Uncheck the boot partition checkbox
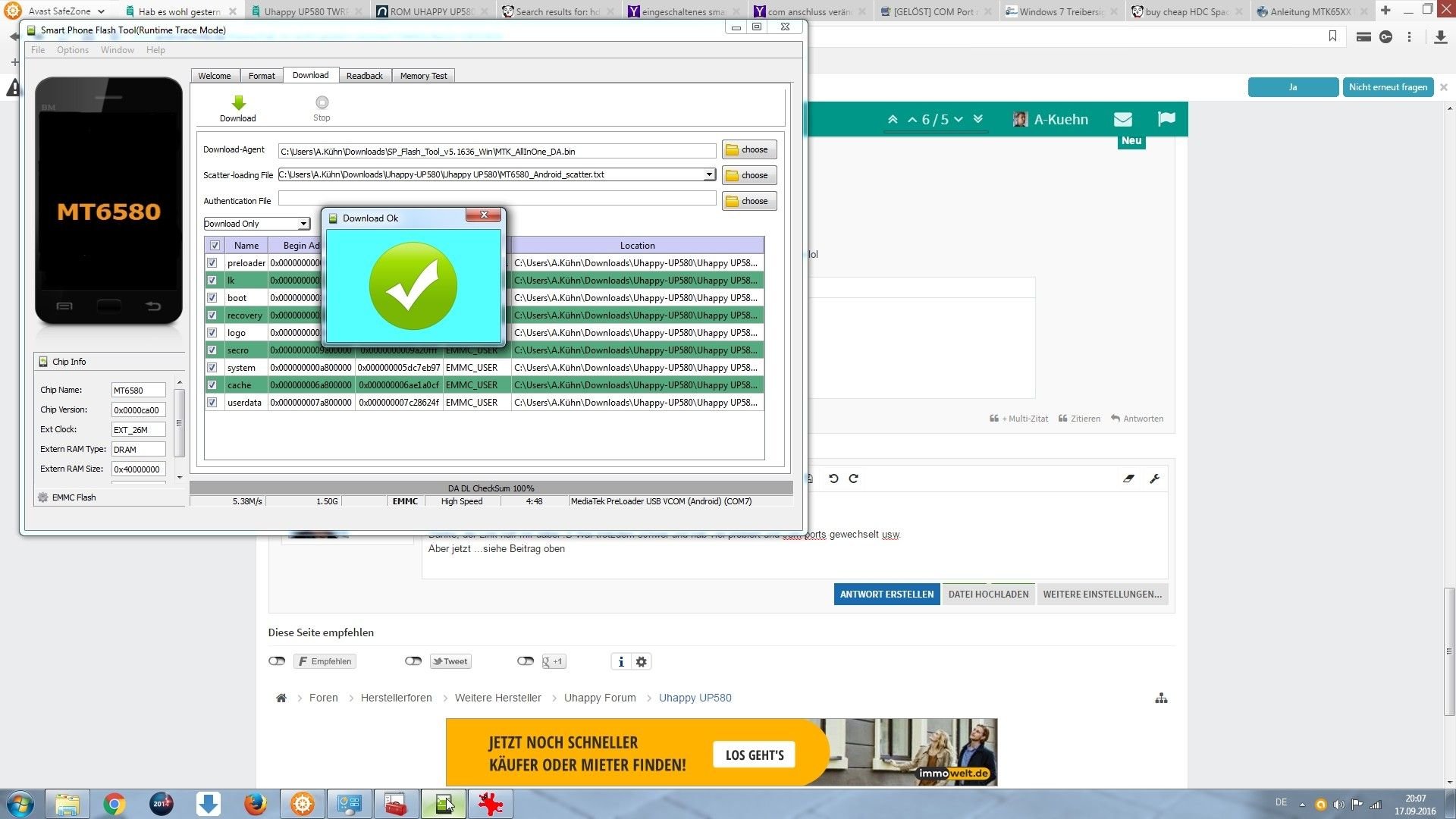1456x819 pixels. click(212, 298)
